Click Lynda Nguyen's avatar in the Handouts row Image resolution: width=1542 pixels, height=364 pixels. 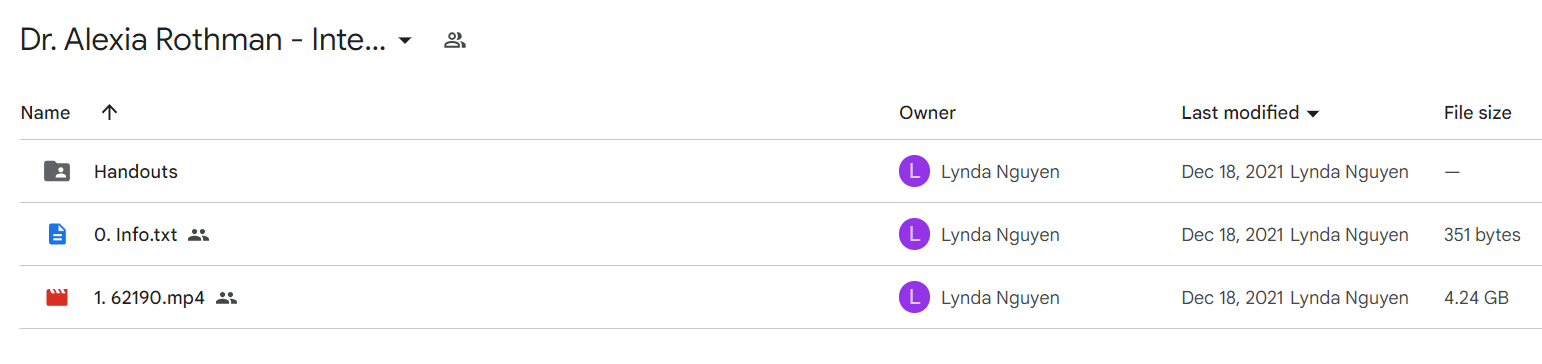[x=914, y=172]
